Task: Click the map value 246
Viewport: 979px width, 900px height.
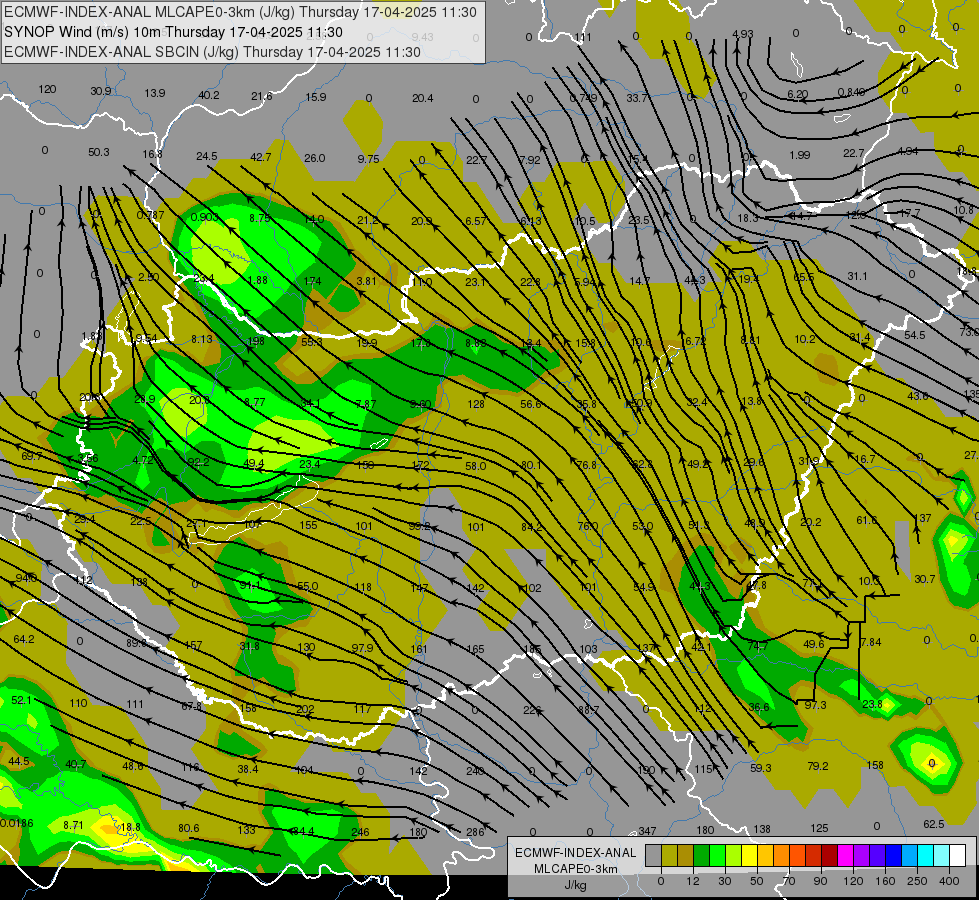Action: tap(360, 832)
